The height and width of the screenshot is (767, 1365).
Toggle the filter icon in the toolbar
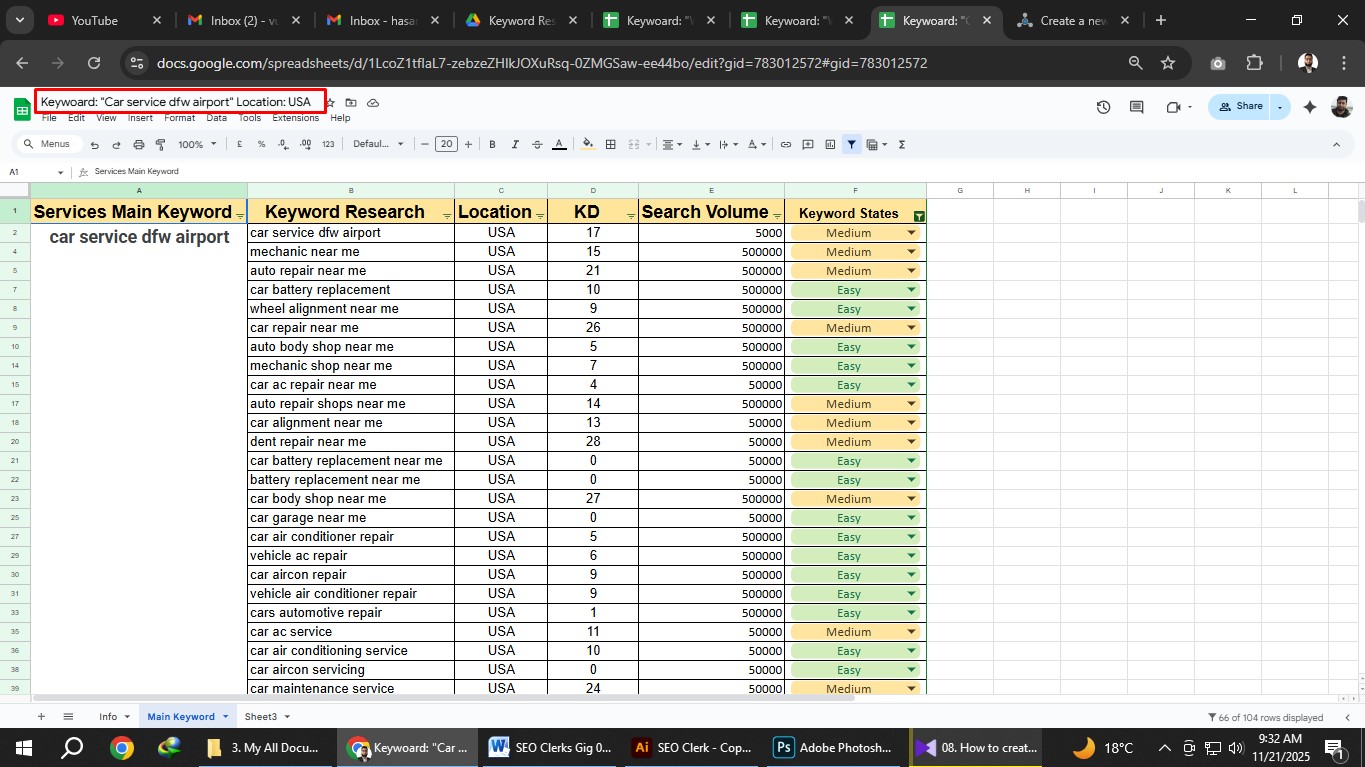[x=851, y=144]
